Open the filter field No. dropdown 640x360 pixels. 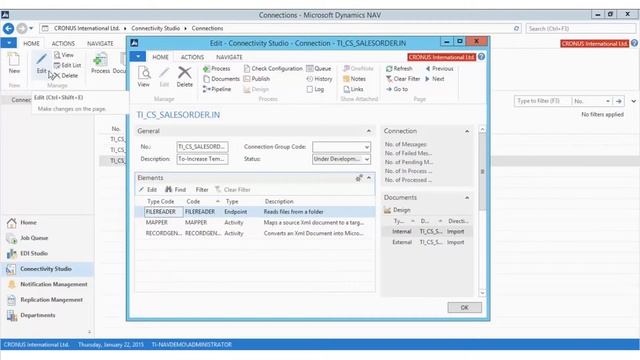click(x=608, y=101)
